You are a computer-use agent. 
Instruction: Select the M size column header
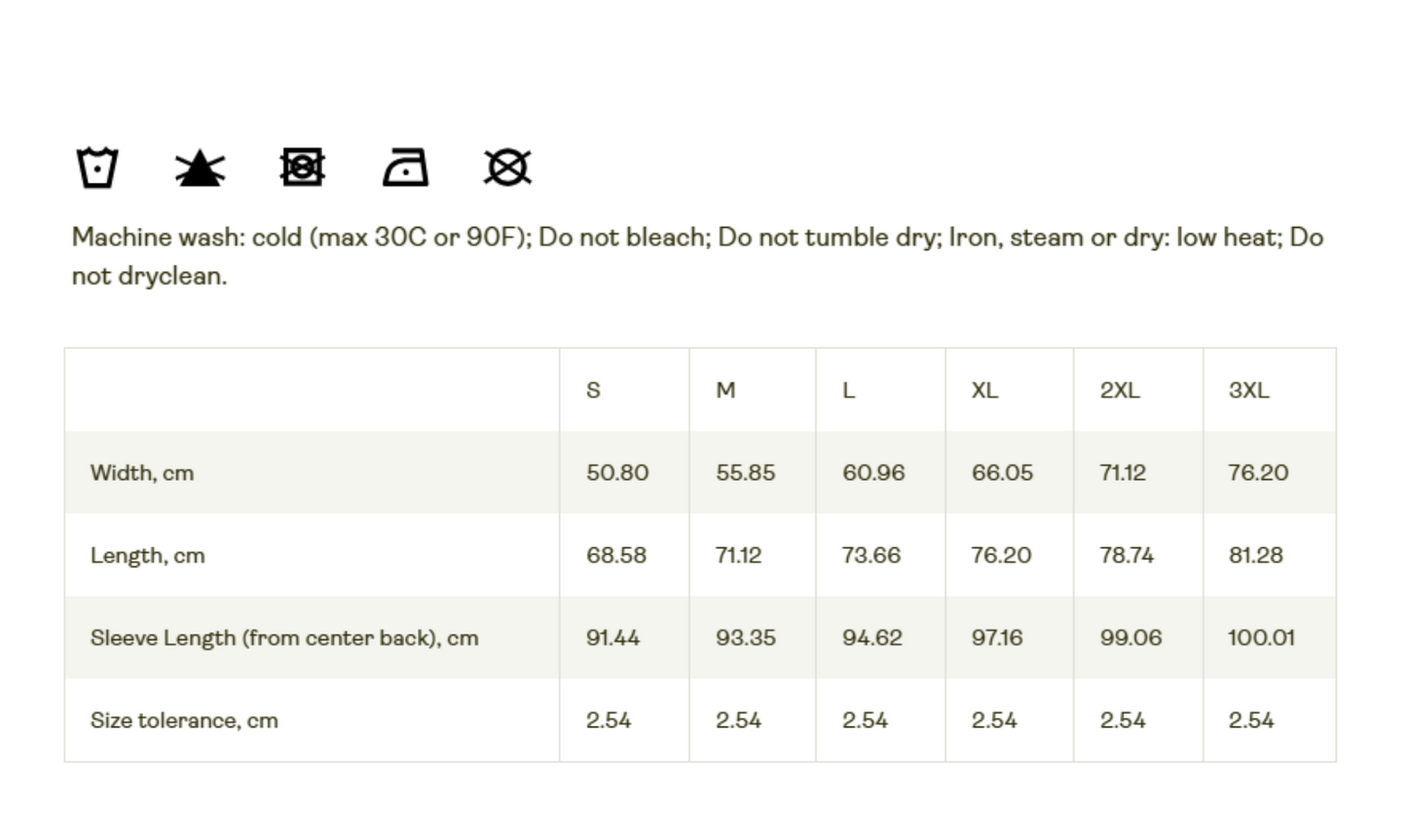[x=725, y=390]
